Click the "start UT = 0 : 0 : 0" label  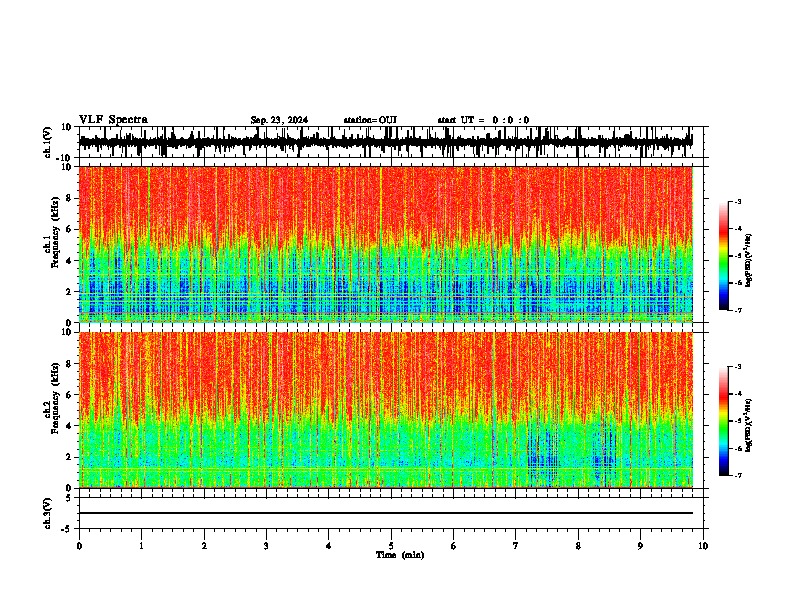pos(483,120)
